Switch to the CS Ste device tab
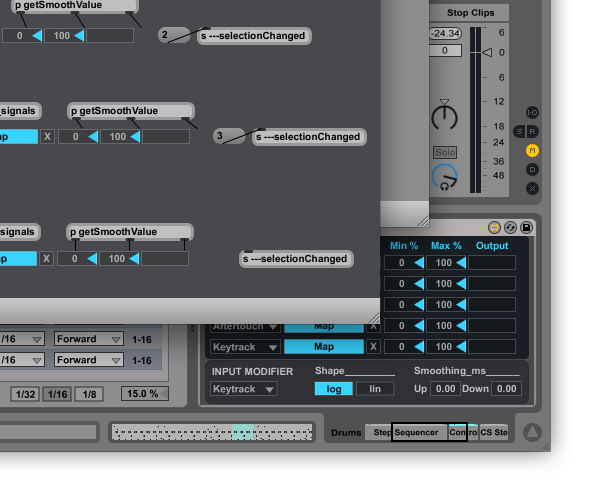The width and height of the screenshot is (600, 500). [x=494, y=432]
